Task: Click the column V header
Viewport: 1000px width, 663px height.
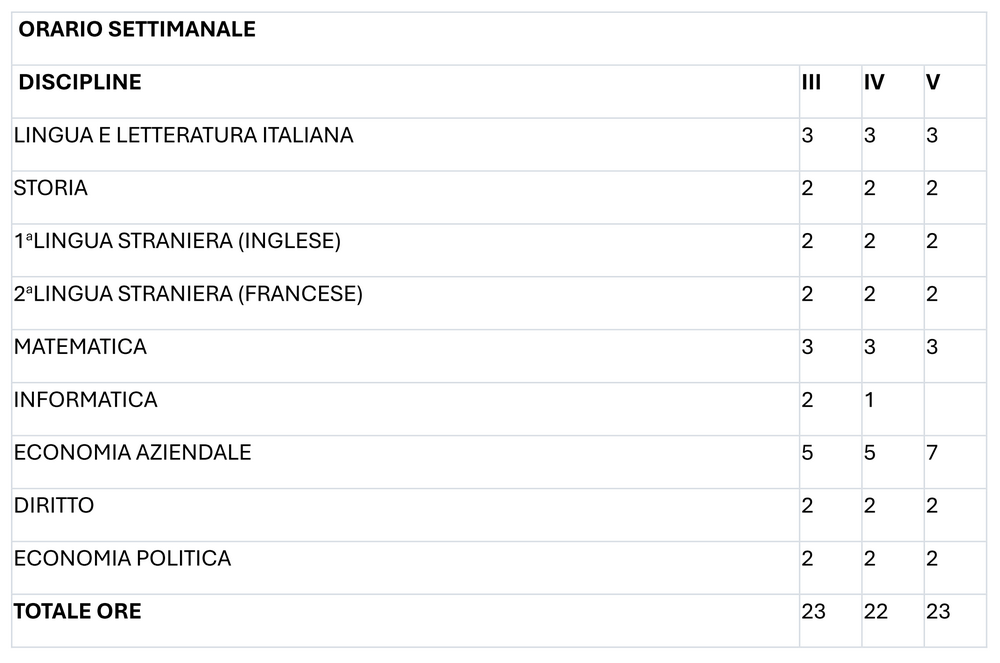Action: click(955, 91)
